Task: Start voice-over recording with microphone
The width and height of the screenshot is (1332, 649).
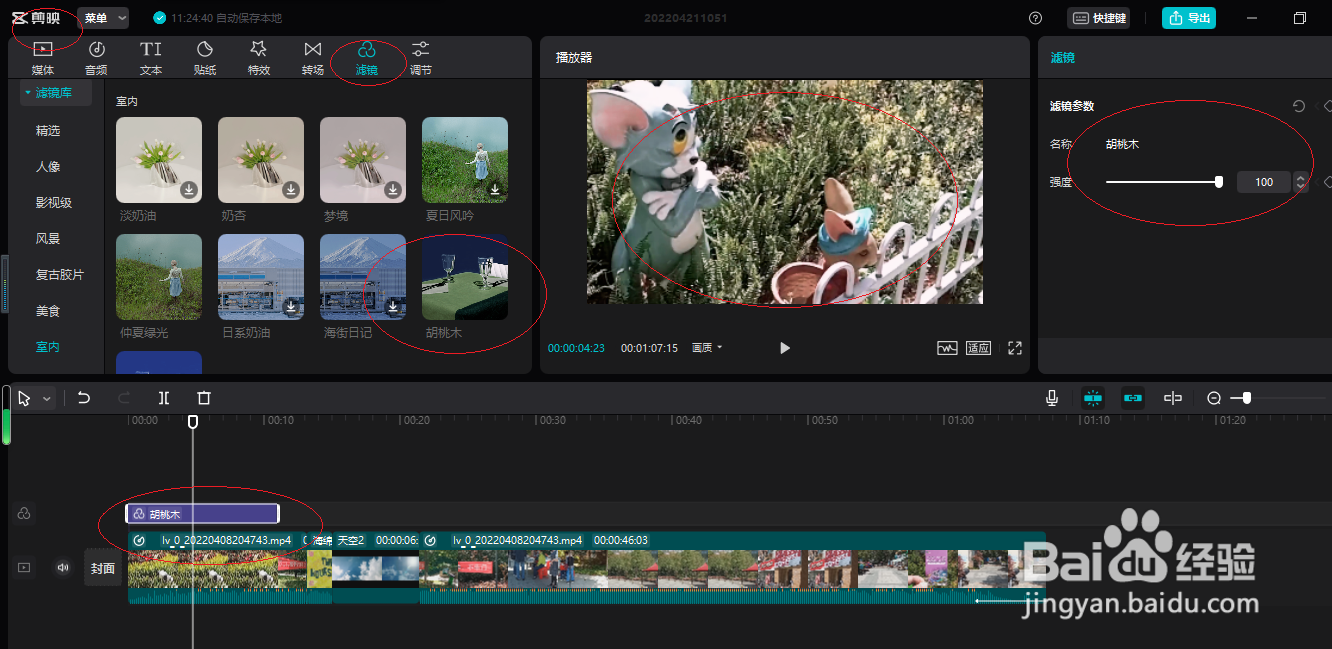Action: tap(1052, 398)
